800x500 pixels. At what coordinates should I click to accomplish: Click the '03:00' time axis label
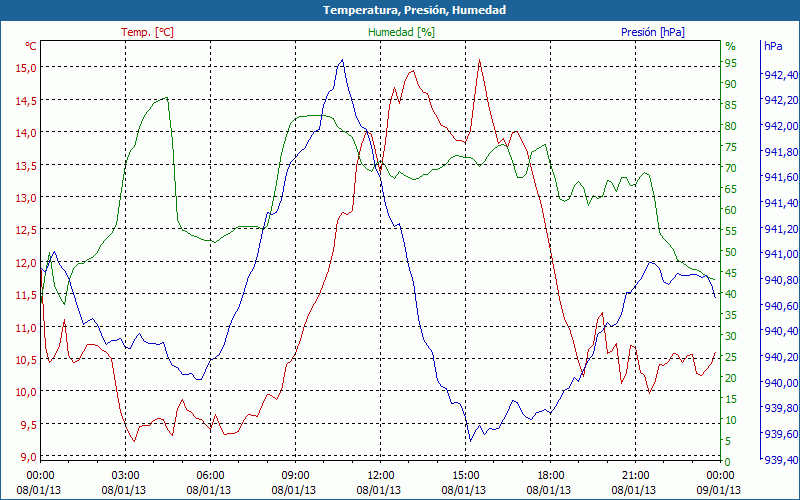(x=126, y=476)
